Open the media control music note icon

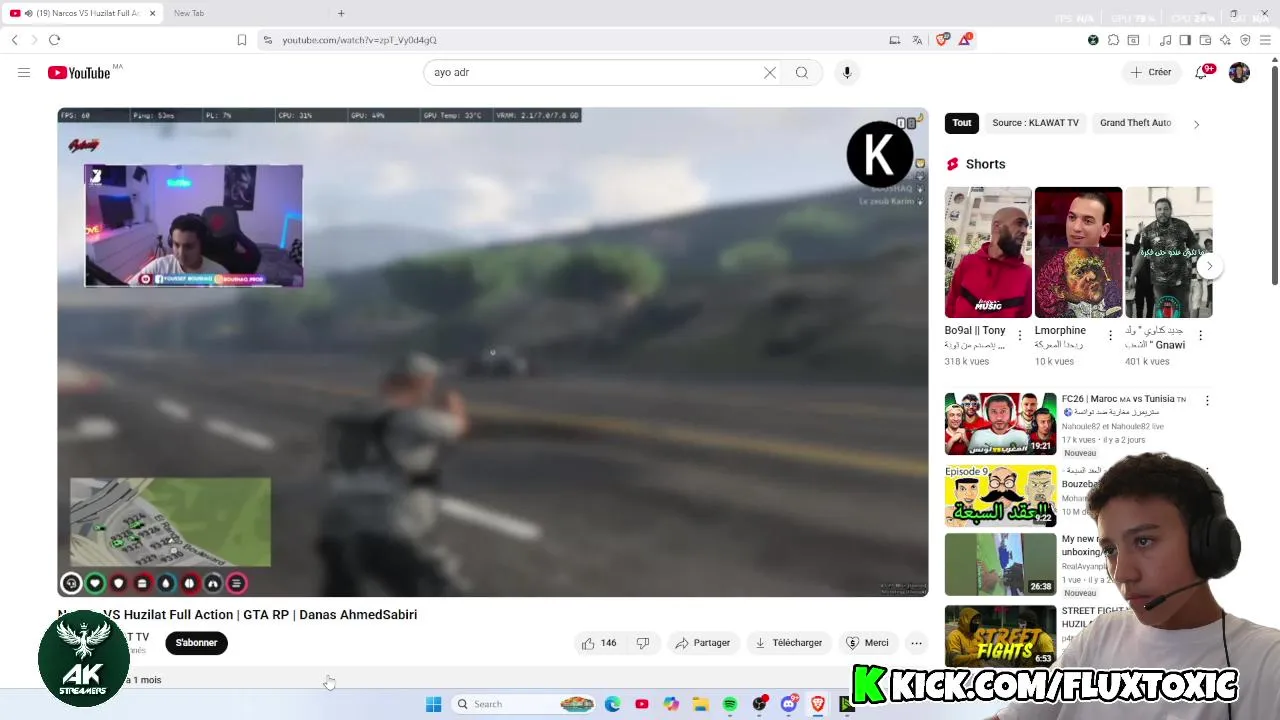click(1166, 40)
